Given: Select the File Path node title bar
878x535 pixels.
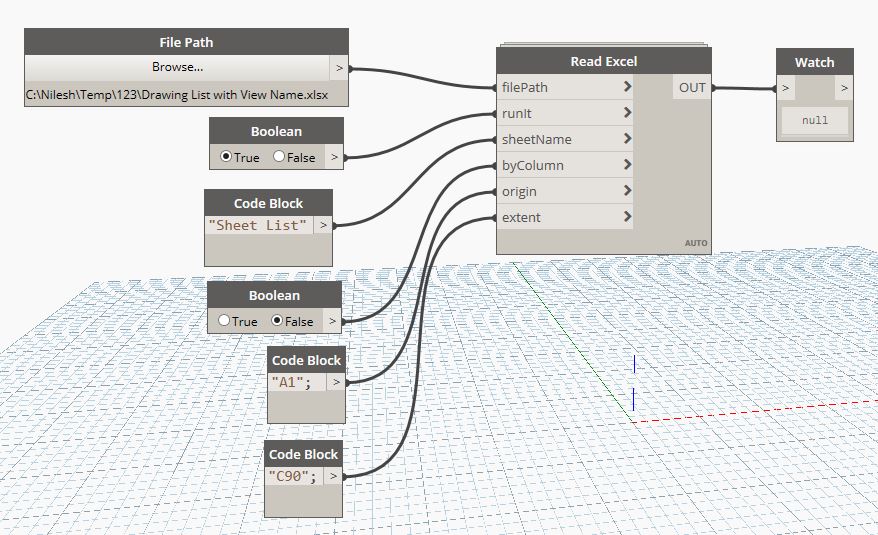Looking at the screenshot, I should 186,42.
